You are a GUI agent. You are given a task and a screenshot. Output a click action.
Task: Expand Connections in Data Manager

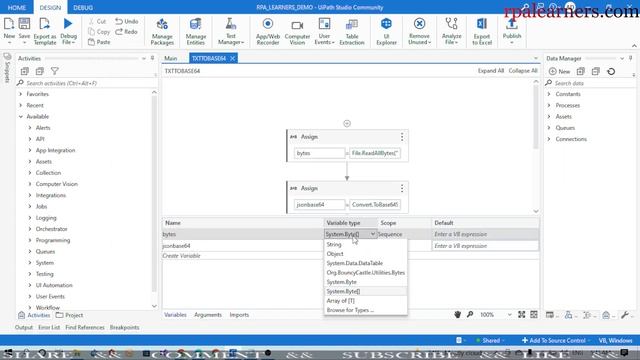coord(549,139)
